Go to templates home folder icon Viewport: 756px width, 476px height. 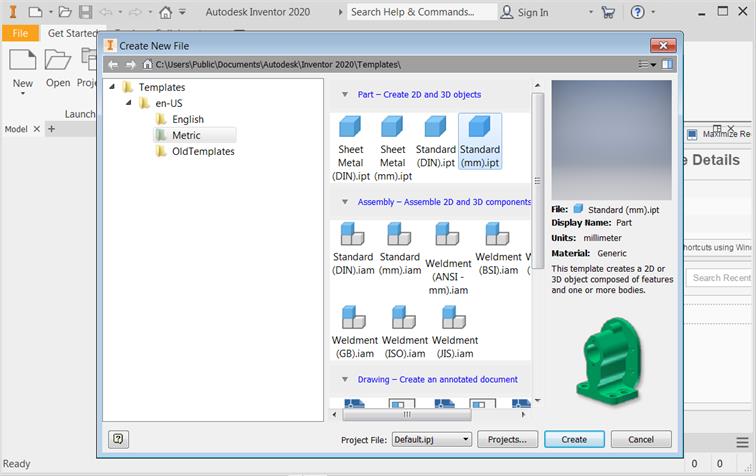pos(148,64)
